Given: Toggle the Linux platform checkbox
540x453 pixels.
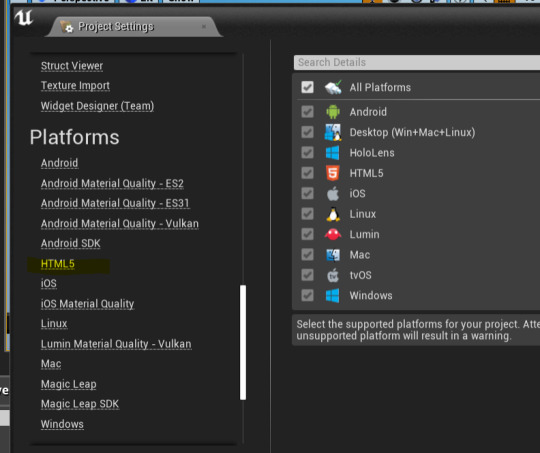Looking at the screenshot, I should [307, 214].
